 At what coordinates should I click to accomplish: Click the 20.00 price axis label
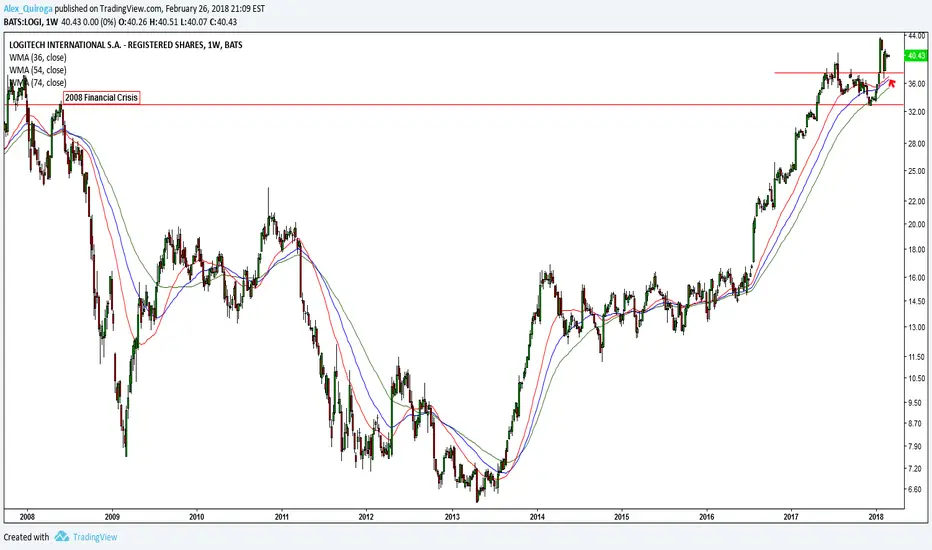pyautogui.click(x=917, y=224)
